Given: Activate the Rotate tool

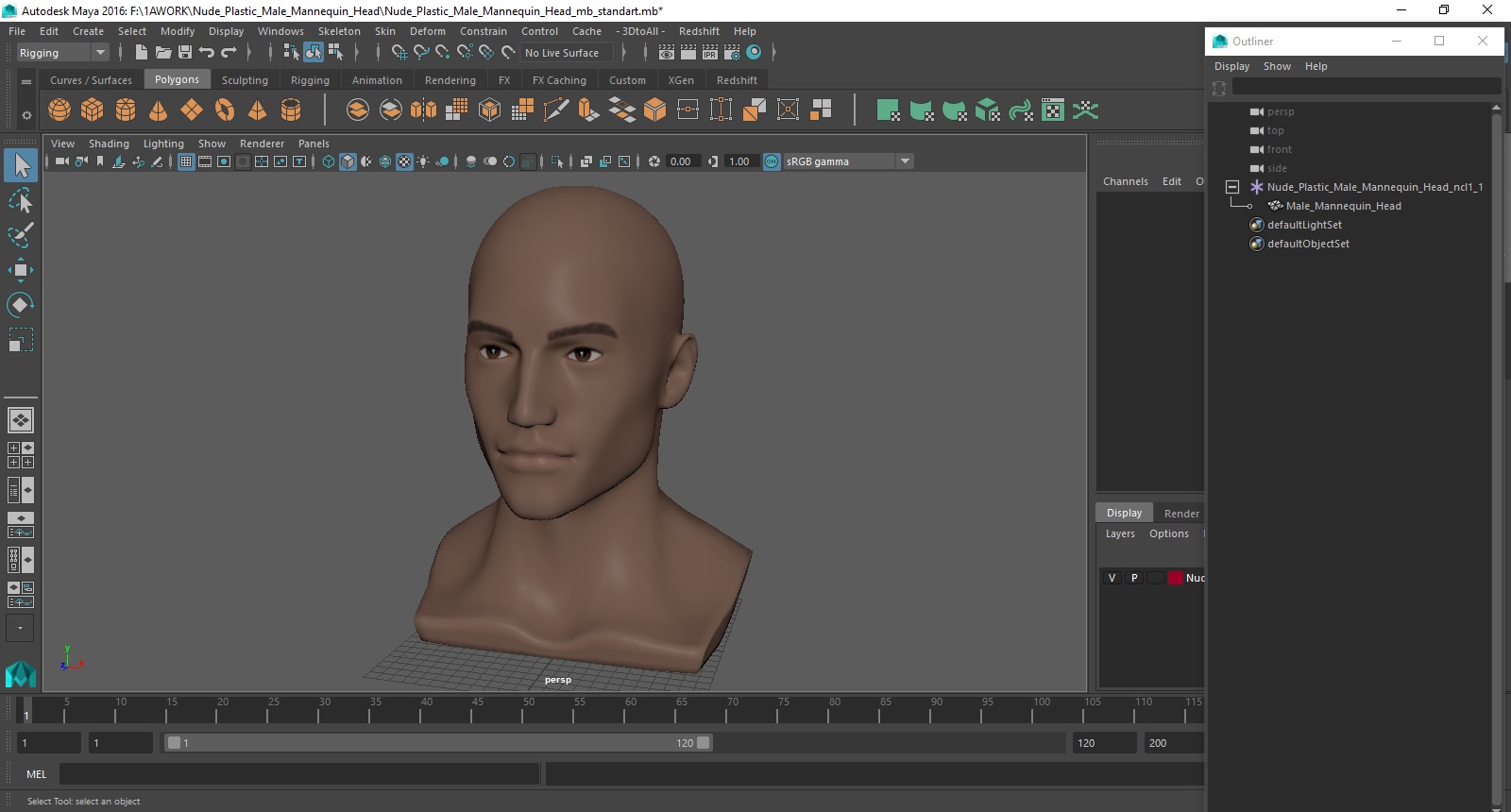Looking at the screenshot, I should [21, 304].
